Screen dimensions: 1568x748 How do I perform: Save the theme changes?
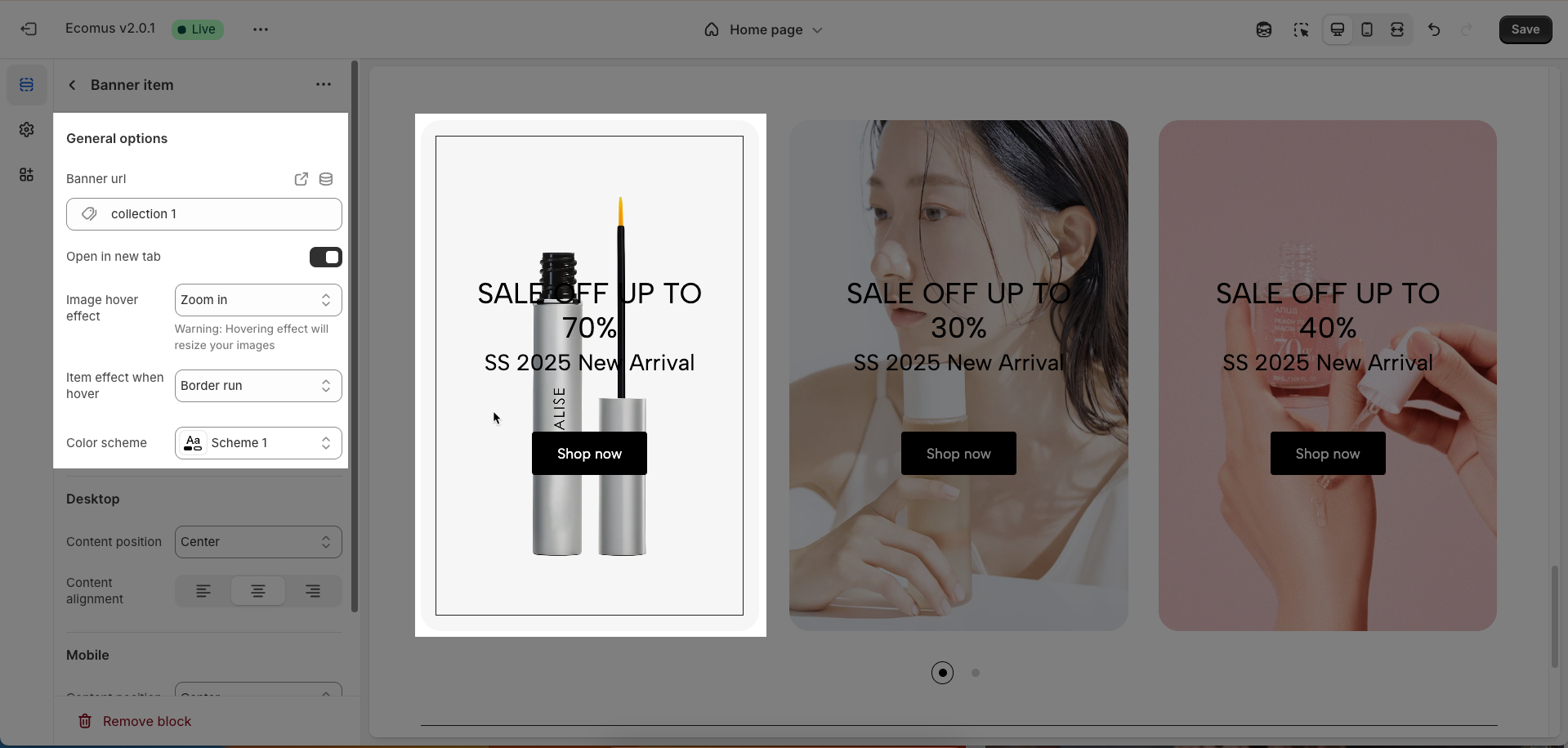click(x=1526, y=29)
